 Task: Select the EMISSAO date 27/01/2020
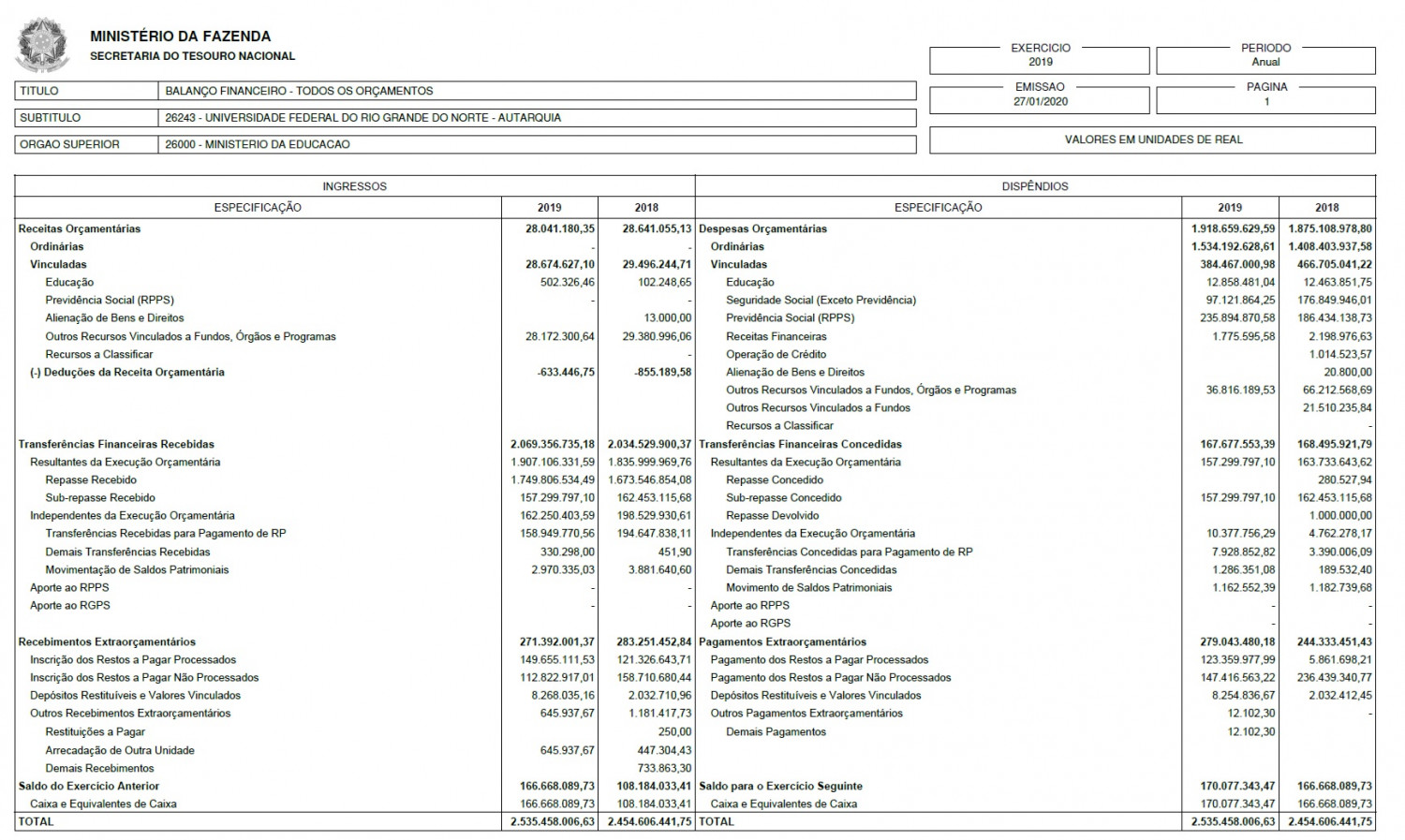[x=1040, y=101]
